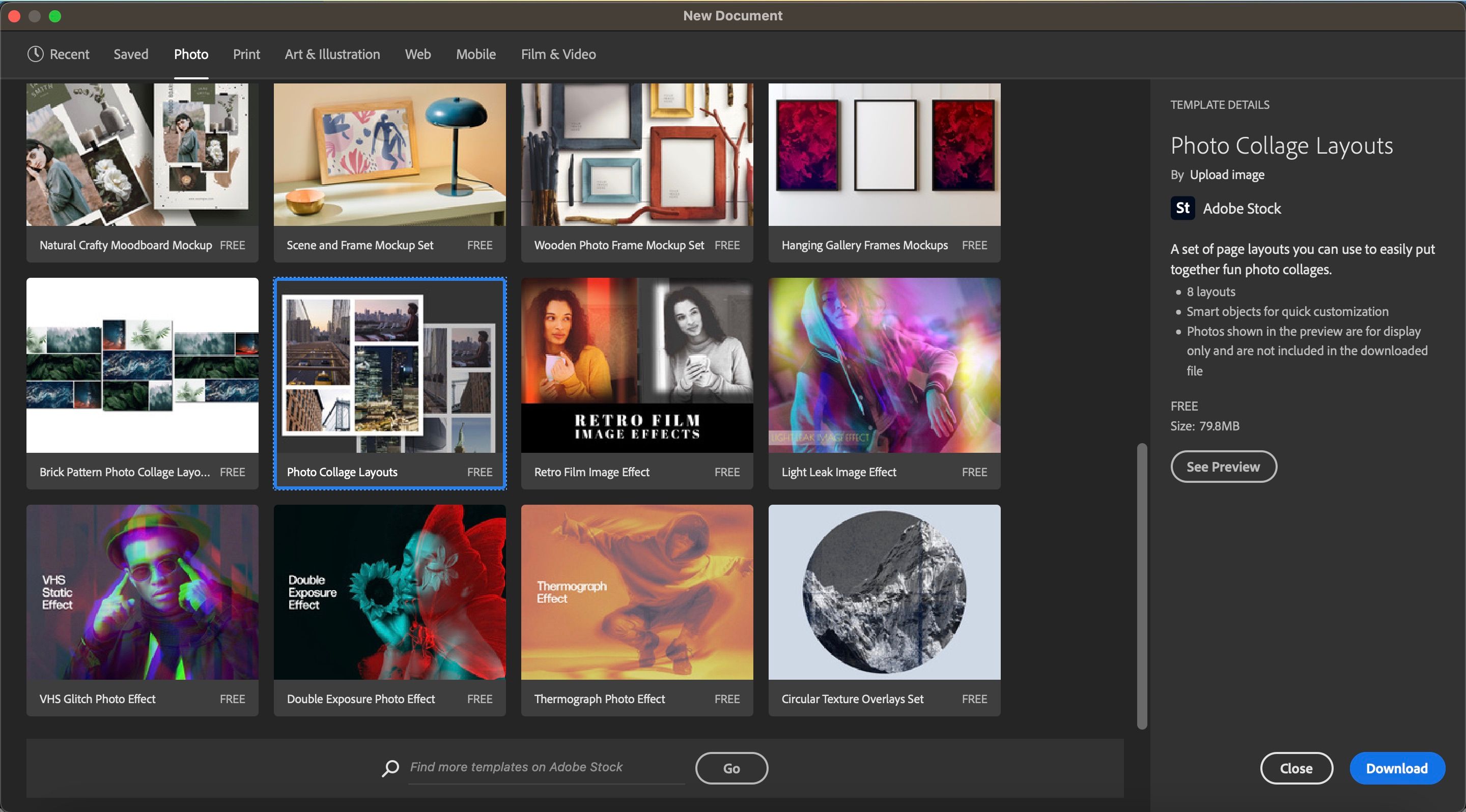Viewport: 1466px width, 812px height.
Task: Select the Saved documents tab
Action: coord(131,54)
